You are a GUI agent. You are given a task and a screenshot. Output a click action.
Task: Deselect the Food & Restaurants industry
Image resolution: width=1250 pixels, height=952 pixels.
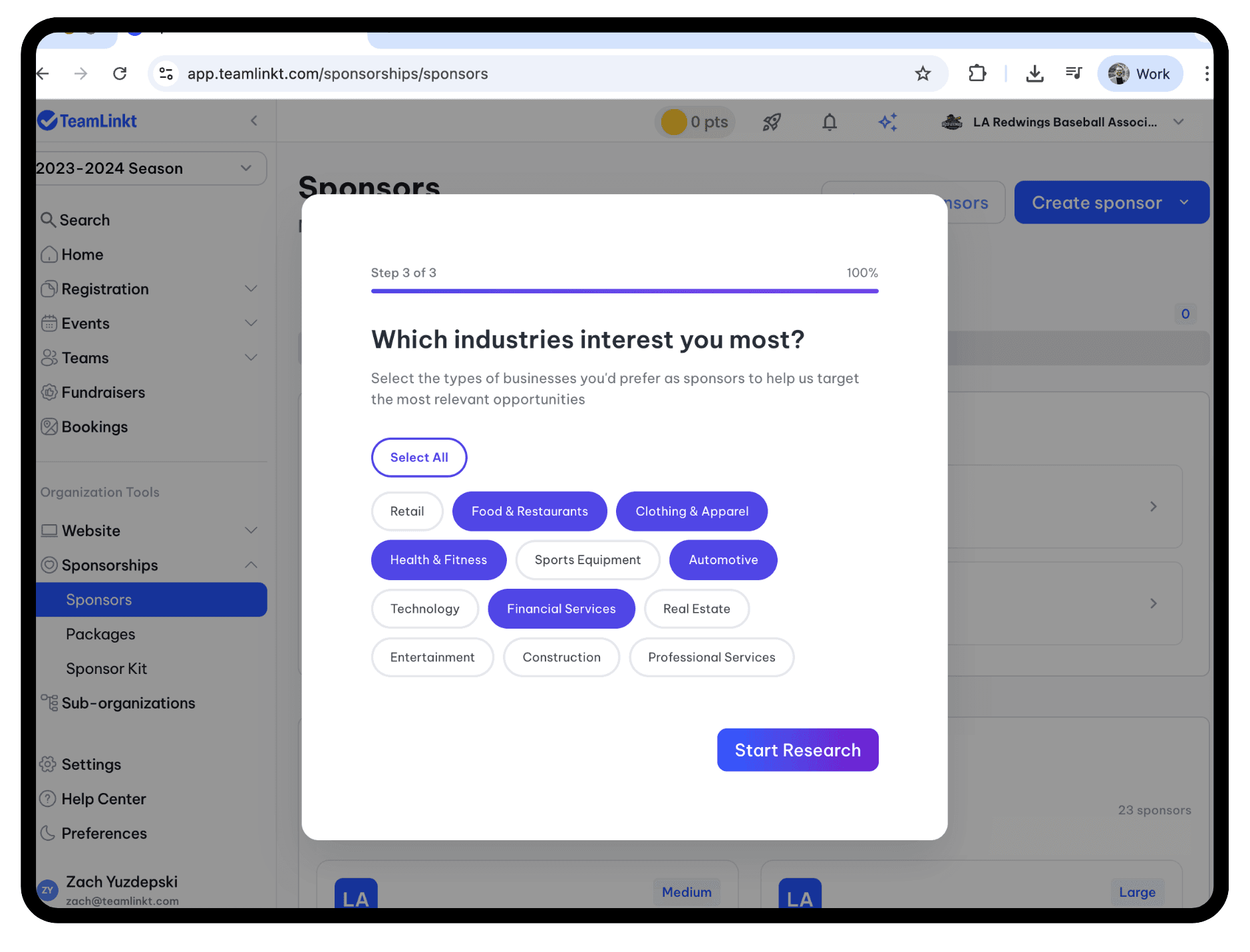530,511
